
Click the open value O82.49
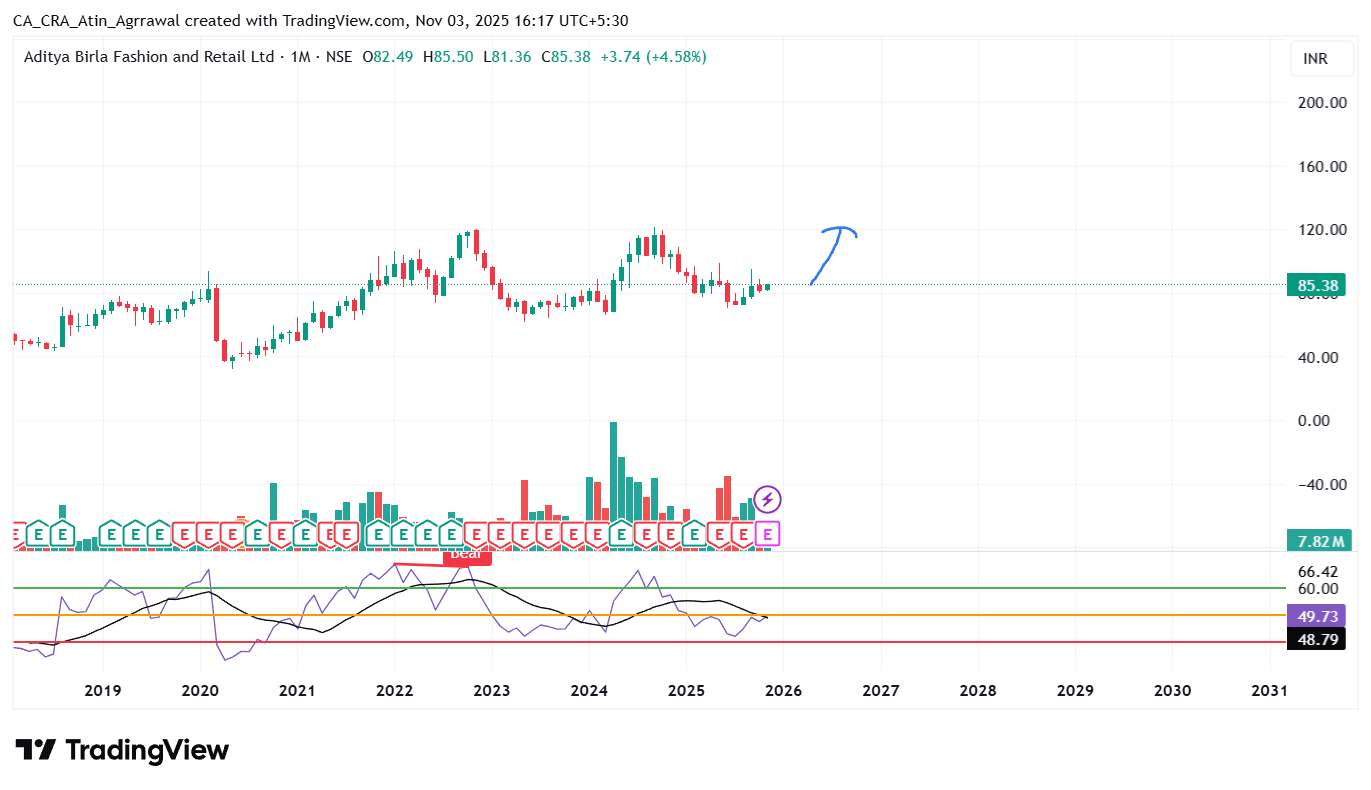coord(387,57)
